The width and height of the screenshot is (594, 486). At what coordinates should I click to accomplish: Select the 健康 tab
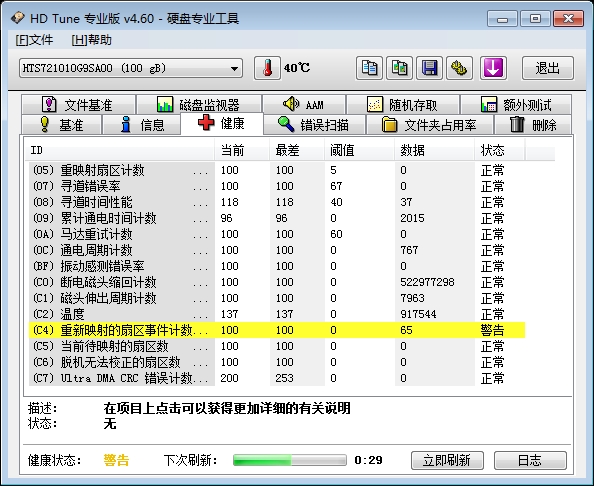click(222, 123)
